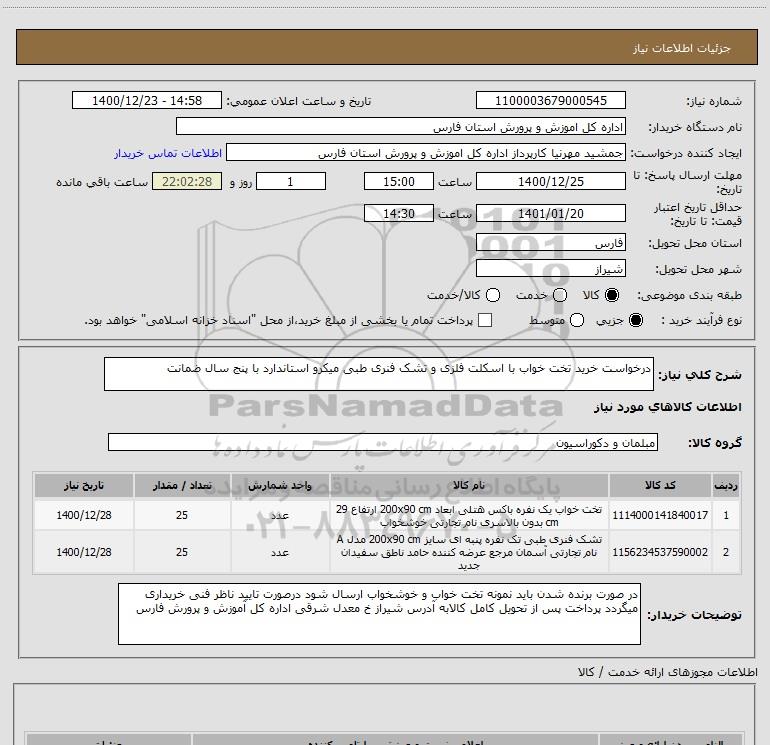Open the buyer contact information link
The height and width of the screenshot is (745, 770).
click(168, 153)
